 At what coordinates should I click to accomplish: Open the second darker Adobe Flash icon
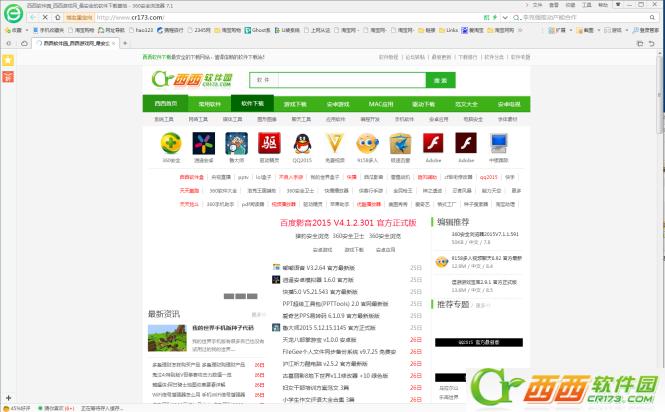click(466, 143)
